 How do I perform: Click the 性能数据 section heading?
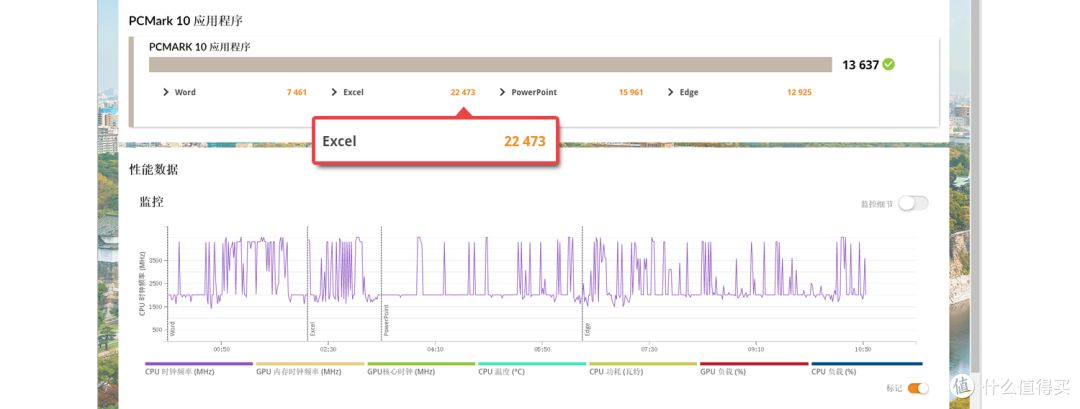click(153, 169)
